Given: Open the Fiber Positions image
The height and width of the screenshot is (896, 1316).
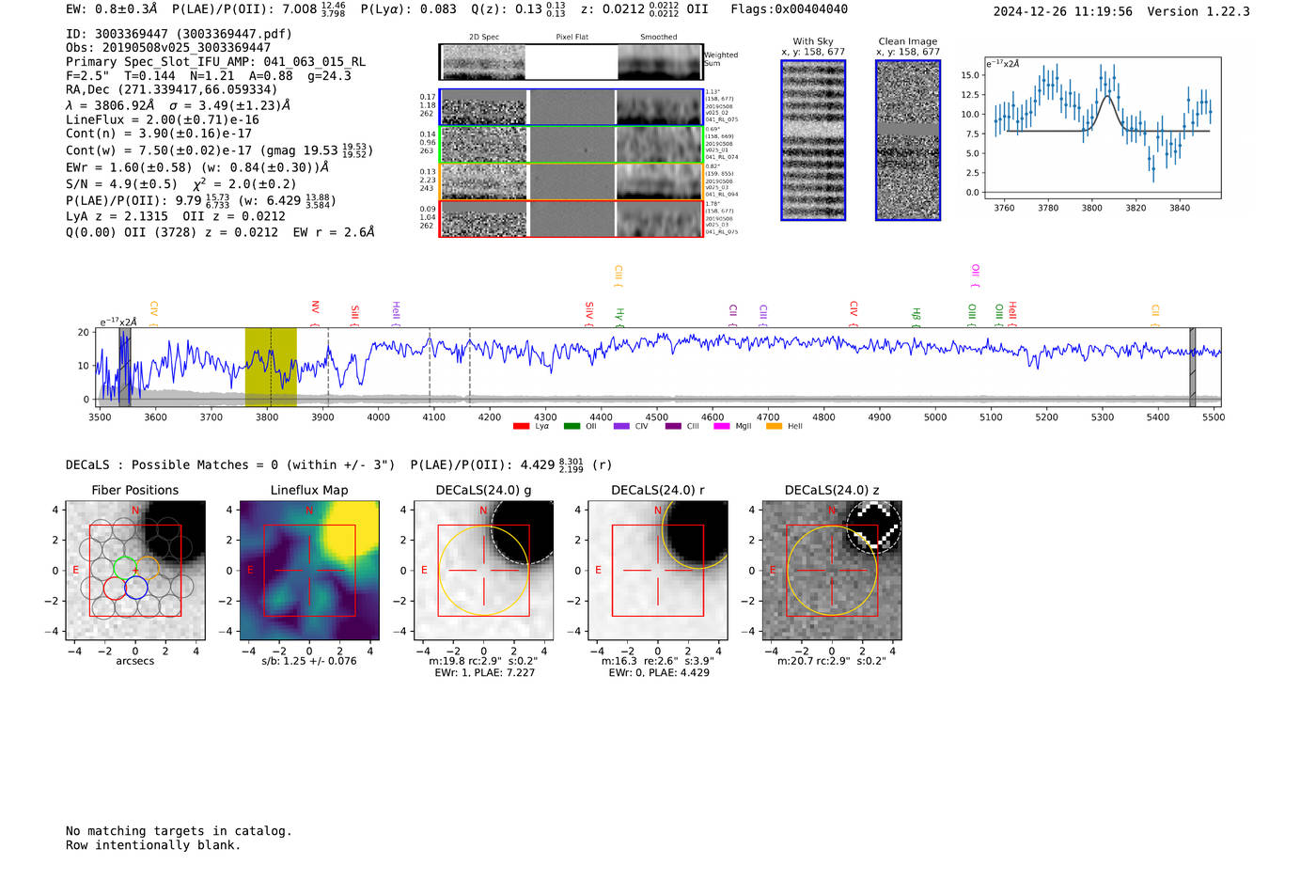Looking at the screenshot, I should (x=135, y=570).
